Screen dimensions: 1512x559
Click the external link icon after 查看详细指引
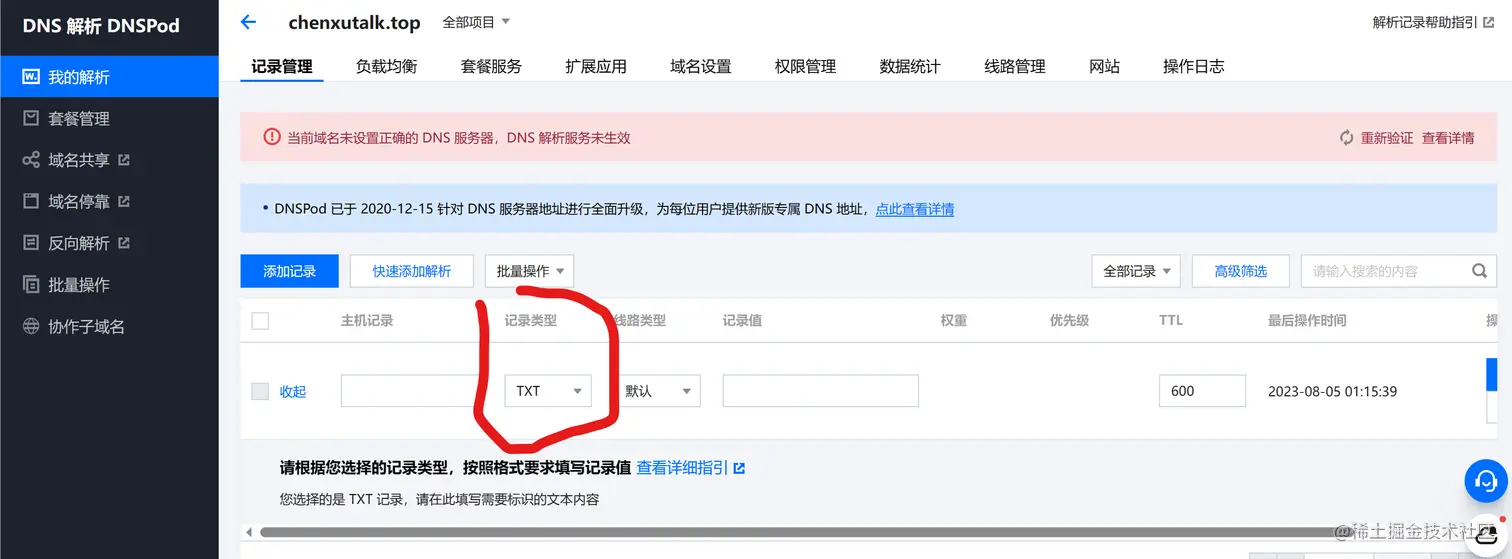point(739,467)
